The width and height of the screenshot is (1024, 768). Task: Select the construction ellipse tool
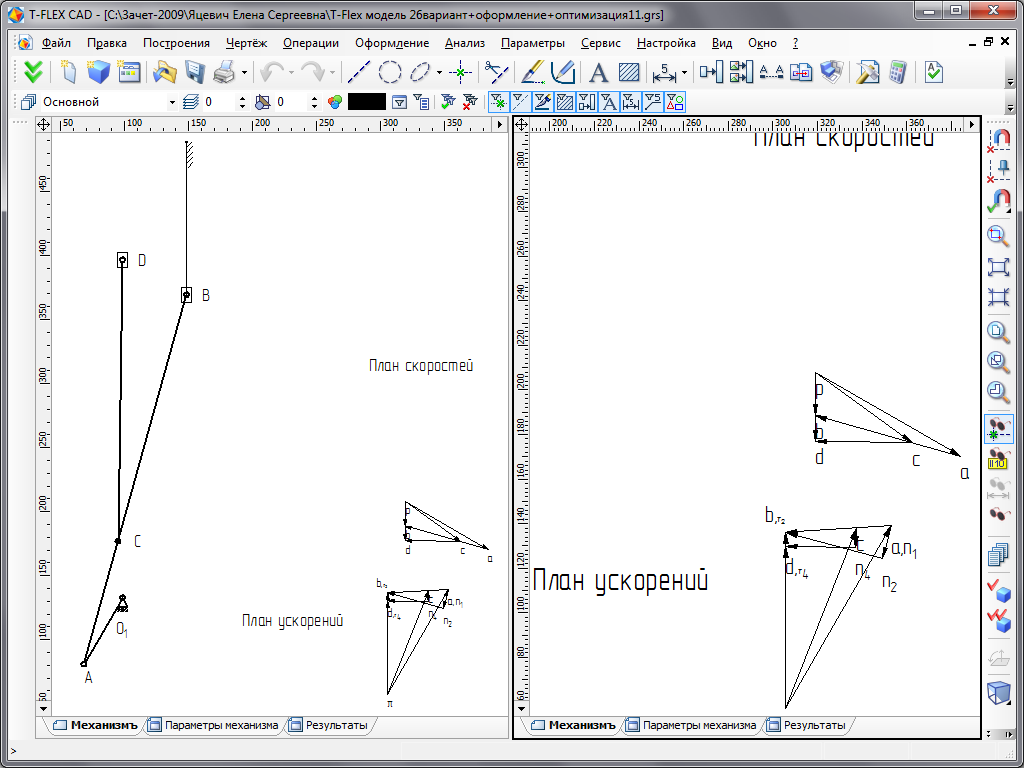pyautogui.click(x=421, y=72)
